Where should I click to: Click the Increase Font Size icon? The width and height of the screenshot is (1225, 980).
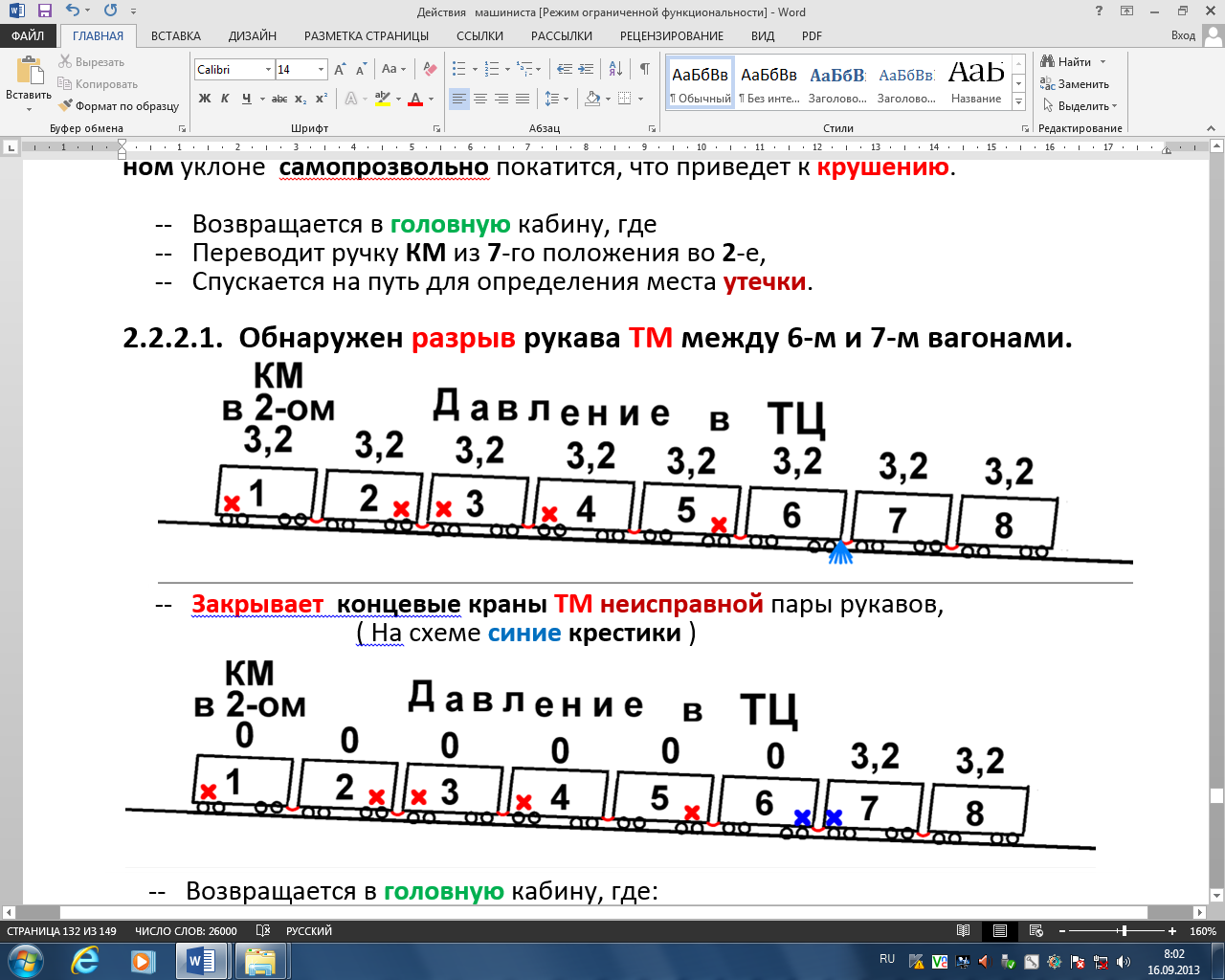340,69
